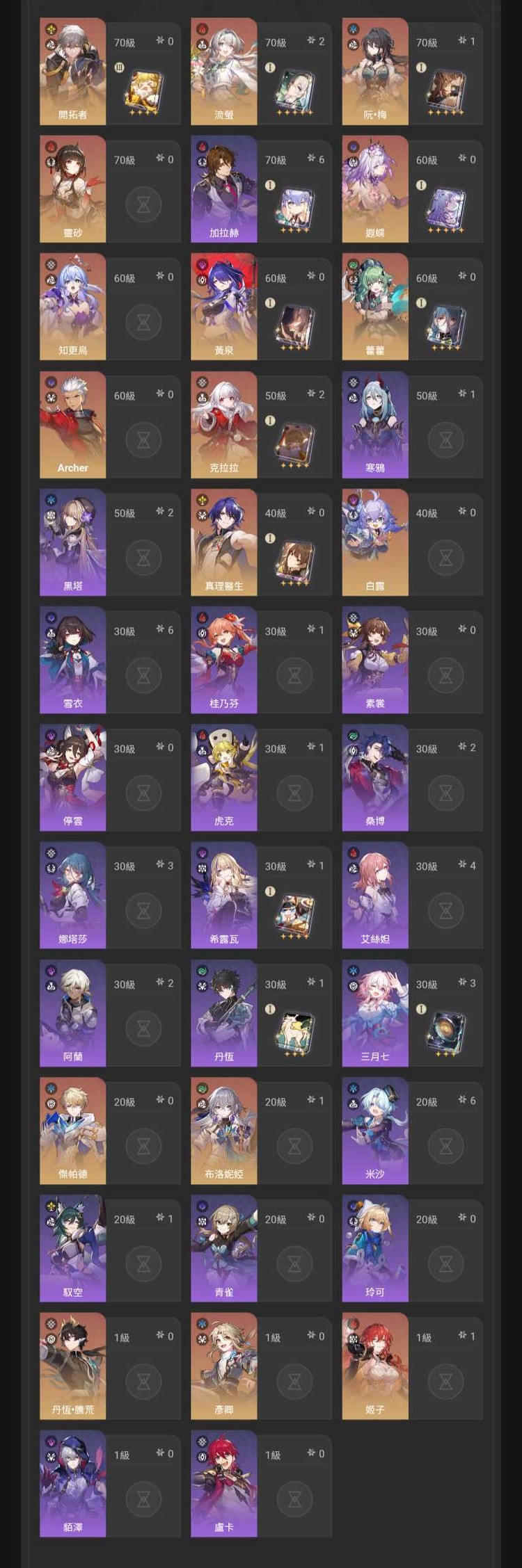
Task: Click the empty light cone slot next to 靈砂
Action: [x=143, y=204]
